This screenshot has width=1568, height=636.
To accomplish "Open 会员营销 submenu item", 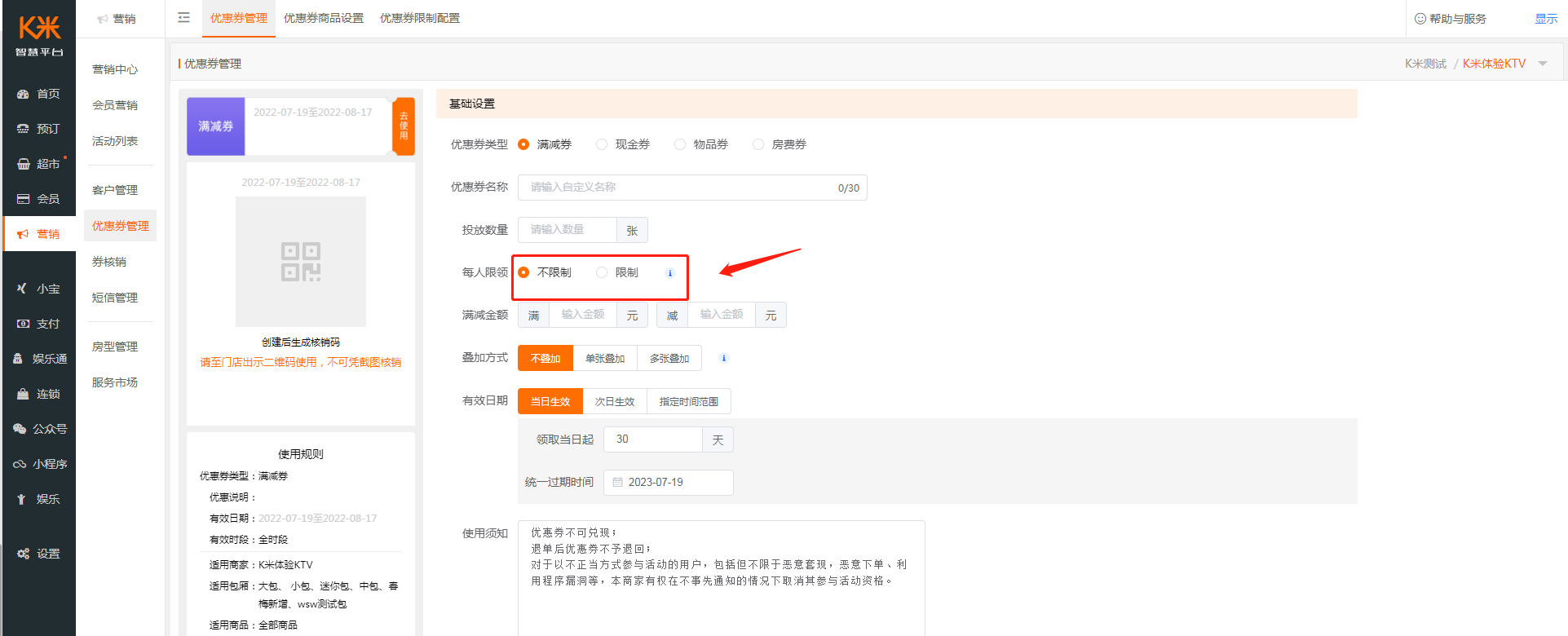I will pos(115,105).
